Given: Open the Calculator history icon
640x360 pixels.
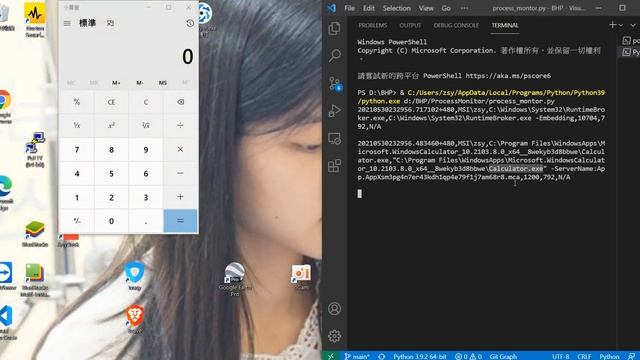Looking at the screenshot, I should 190,23.
